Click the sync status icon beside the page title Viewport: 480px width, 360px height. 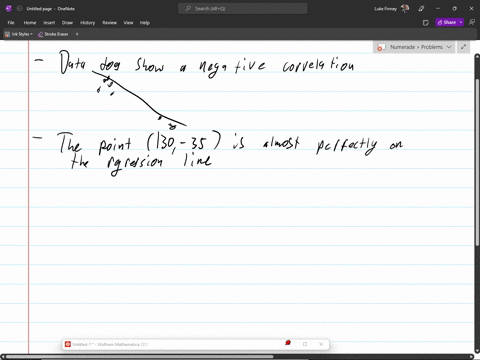point(19,9)
